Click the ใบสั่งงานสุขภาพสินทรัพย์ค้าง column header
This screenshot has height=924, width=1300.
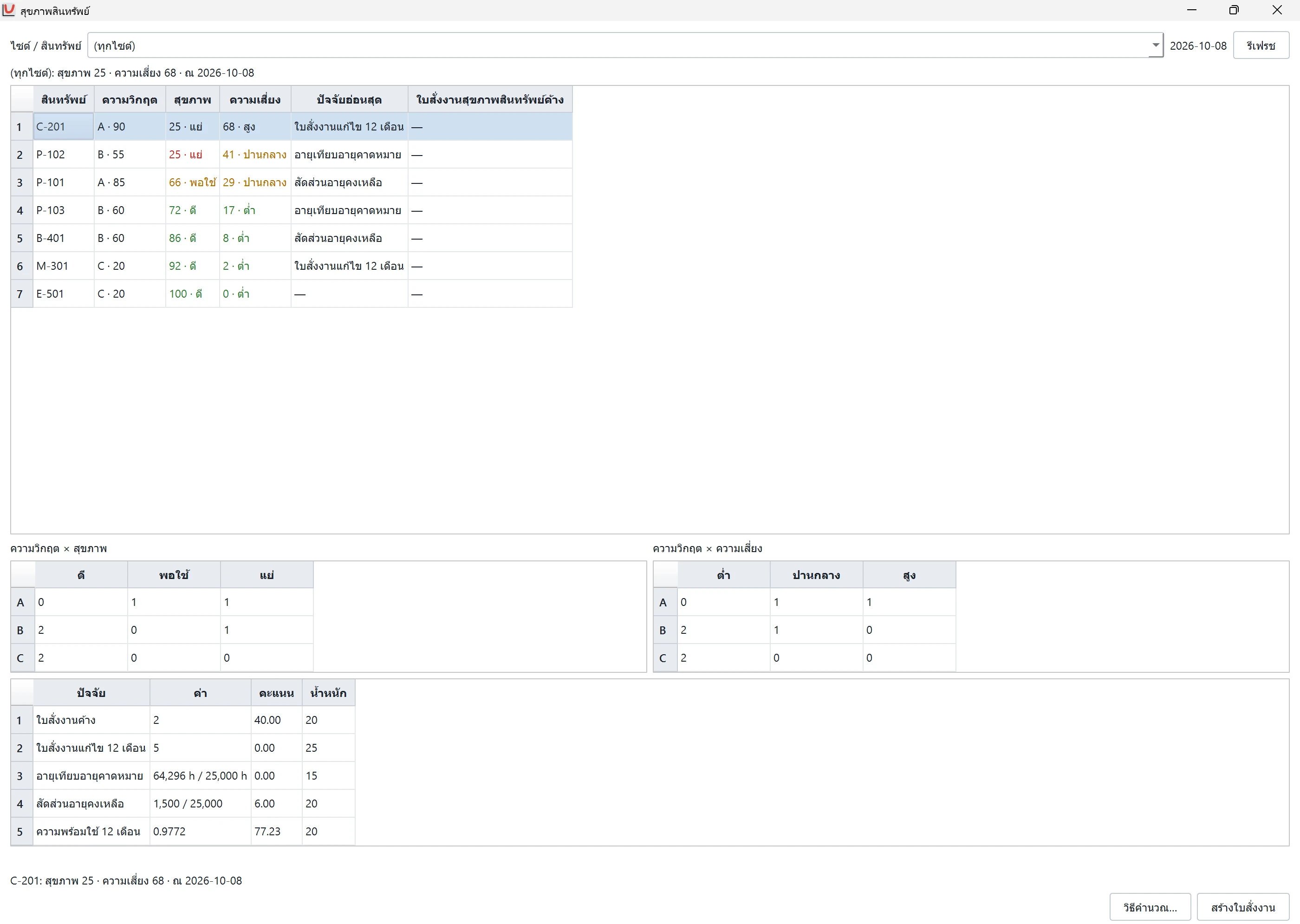(x=490, y=99)
